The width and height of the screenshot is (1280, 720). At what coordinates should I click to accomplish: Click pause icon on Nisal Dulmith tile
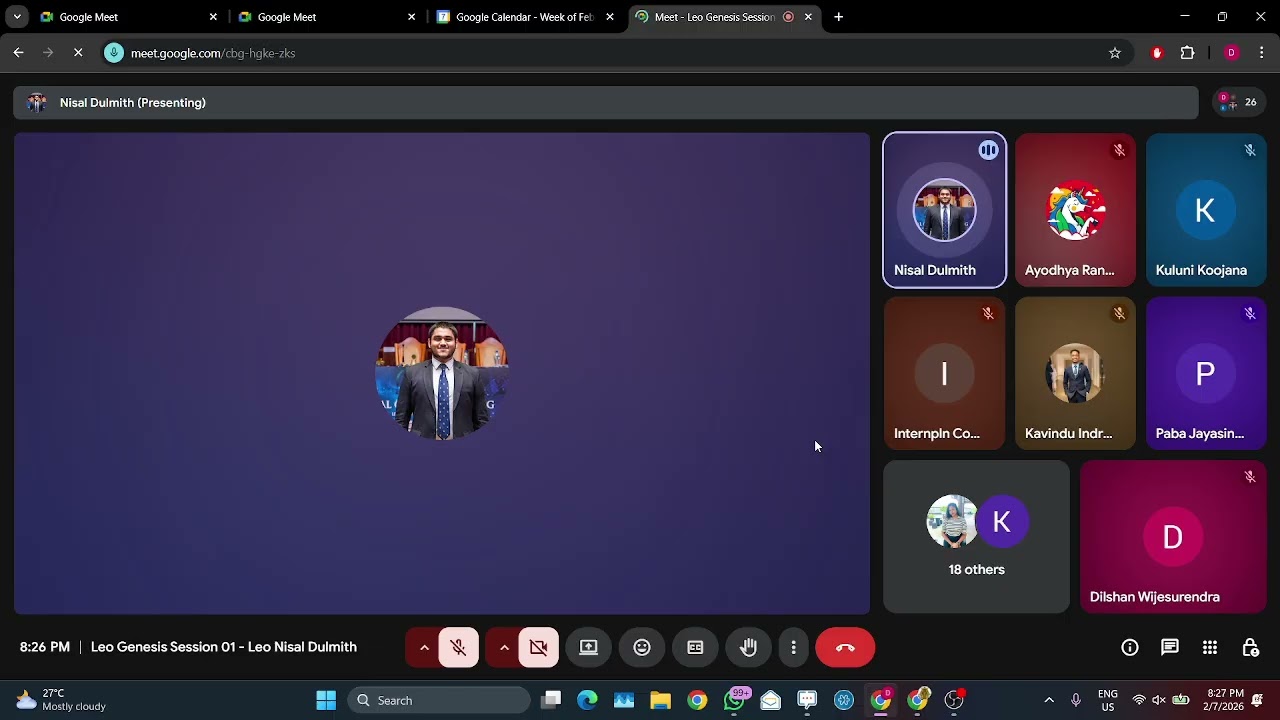click(x=988, y=150)
